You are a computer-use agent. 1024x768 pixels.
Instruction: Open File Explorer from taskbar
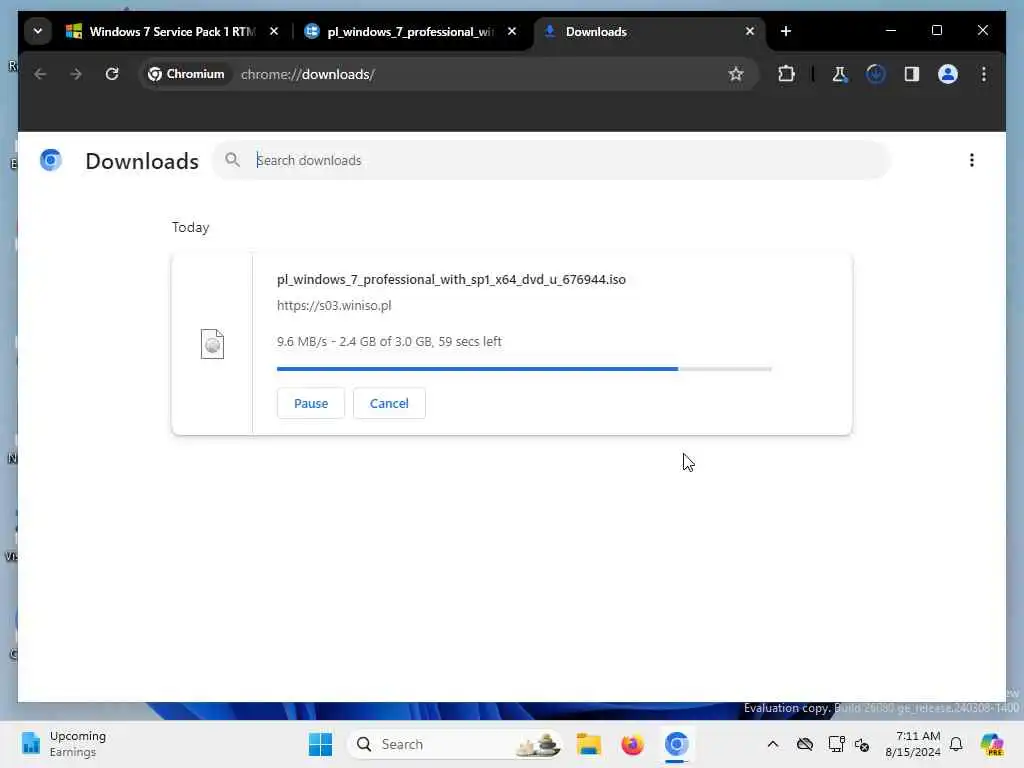(x=588, y=744)
